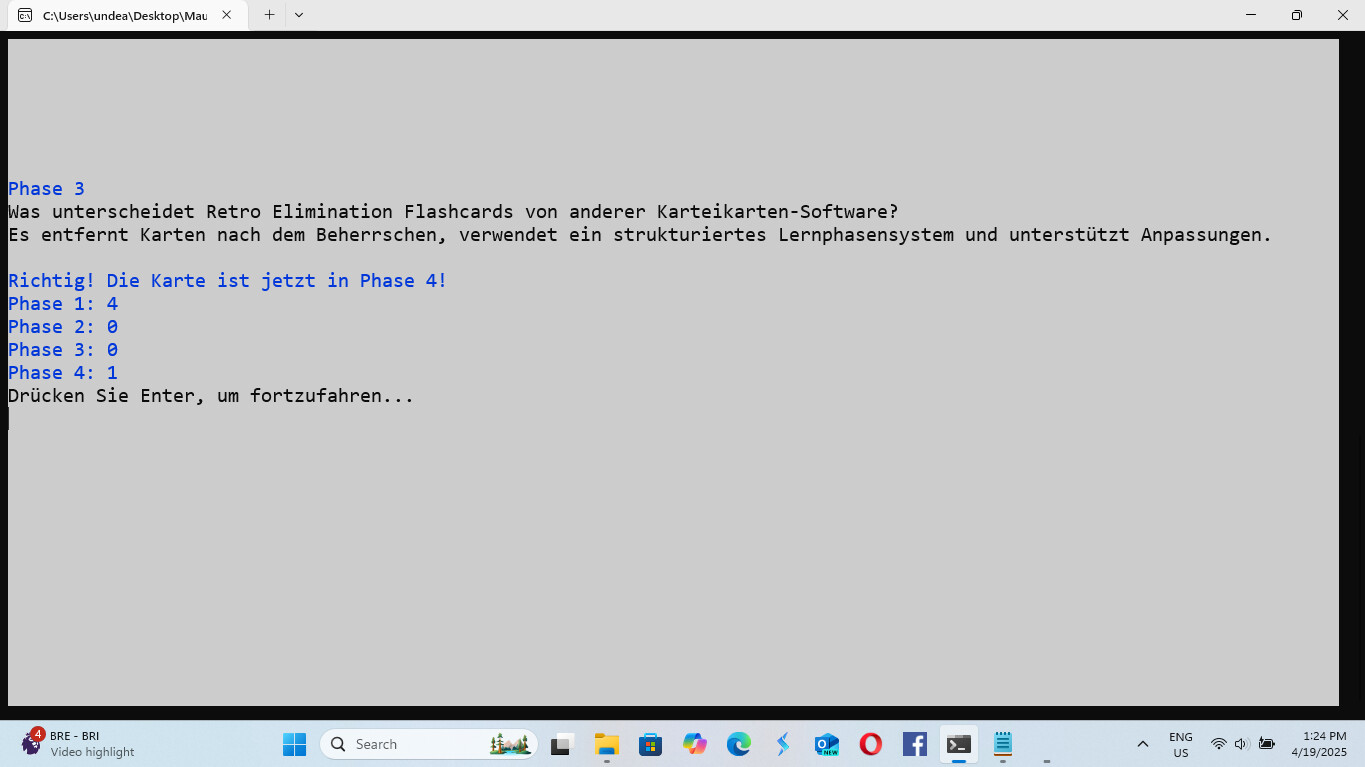Select the C:\Users\undea\Desktop terminal tab
This screenshot has height=767, width=1365.
(x=120, y=15)
